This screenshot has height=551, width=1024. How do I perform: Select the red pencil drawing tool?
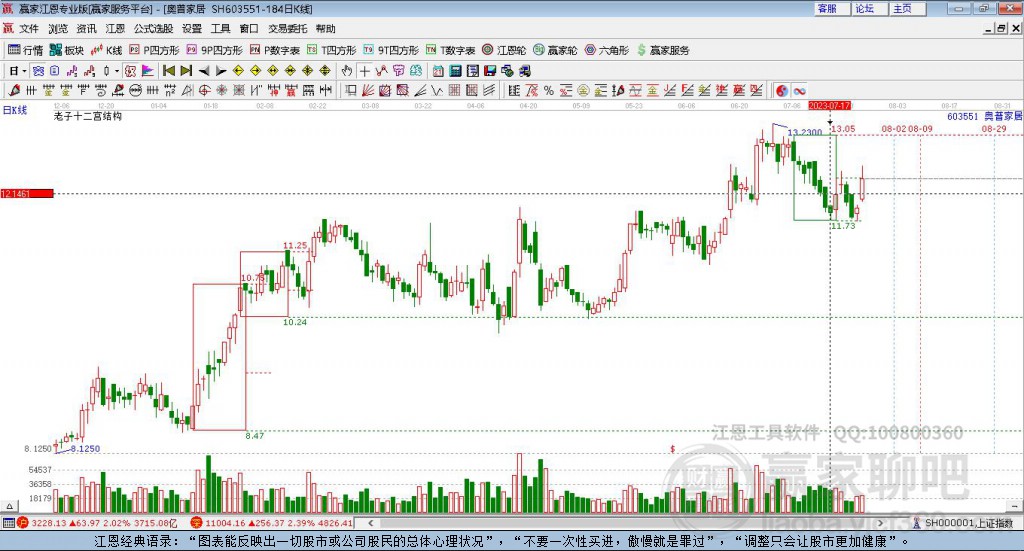pyautogui.click(x=14, y=91)
